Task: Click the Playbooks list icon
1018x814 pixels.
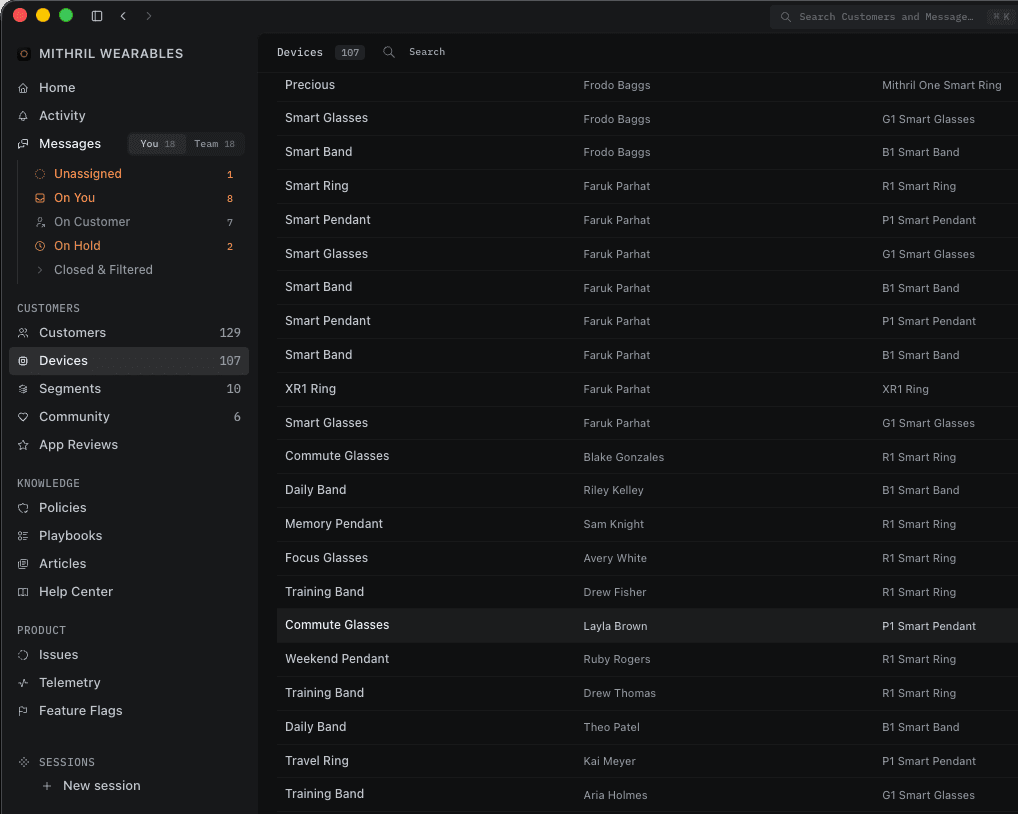Action: [23, 536]
